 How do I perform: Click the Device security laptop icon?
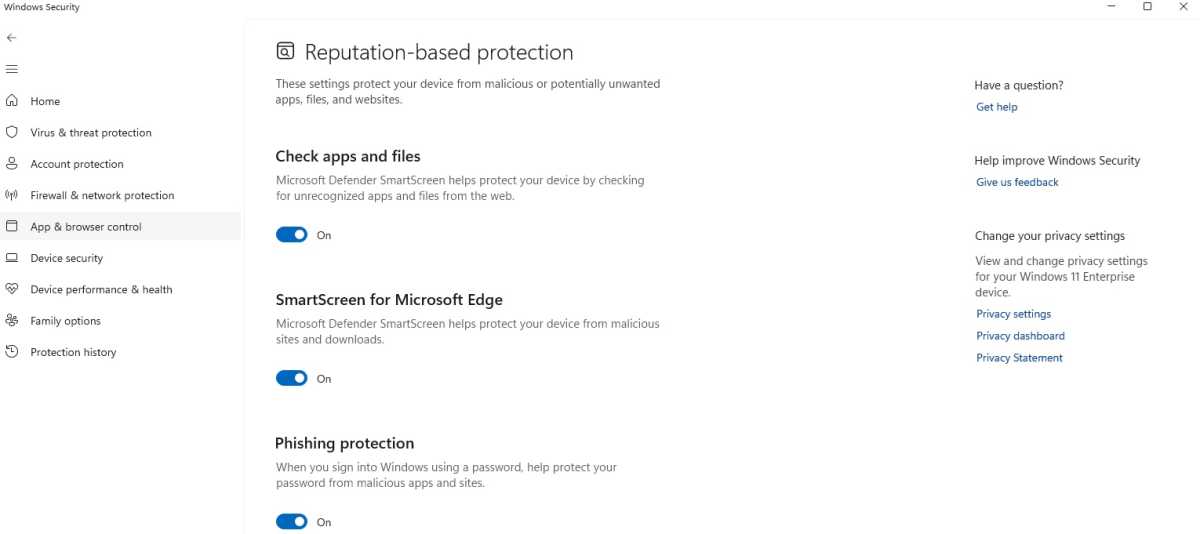point(12,258)
